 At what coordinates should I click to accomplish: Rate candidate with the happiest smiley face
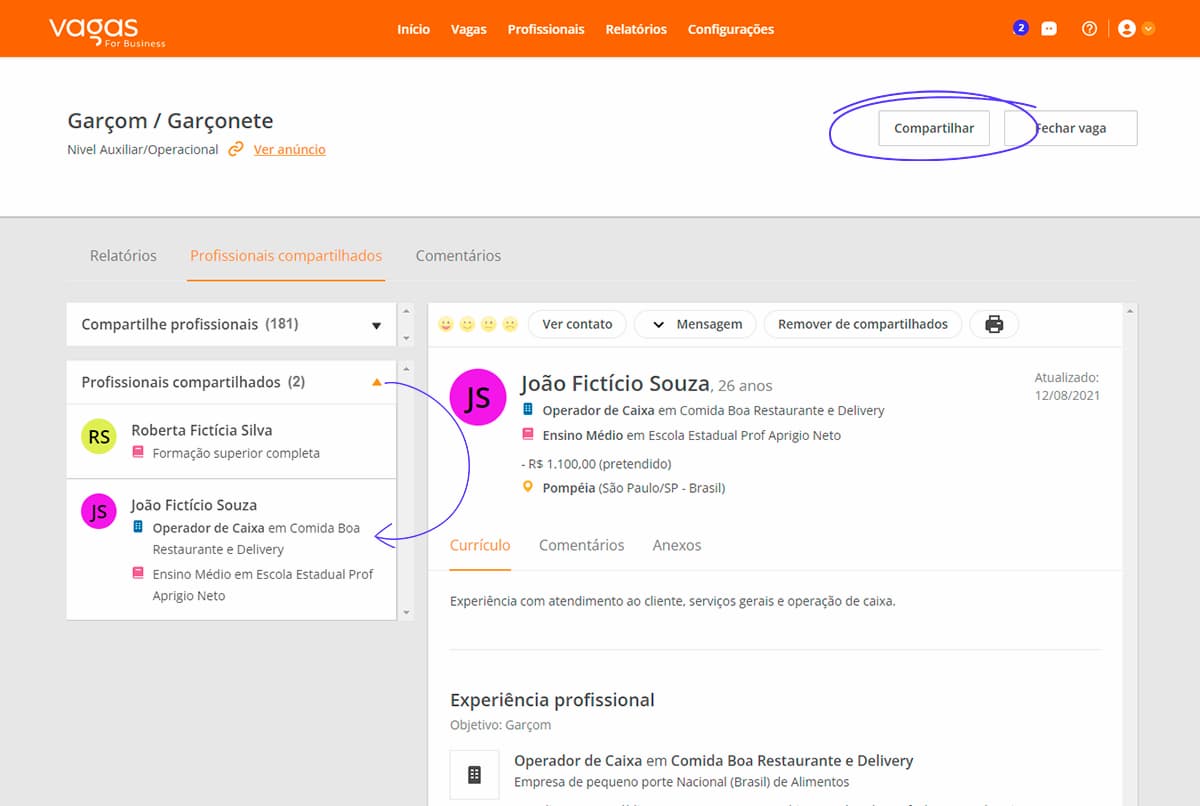pos(446,324)
